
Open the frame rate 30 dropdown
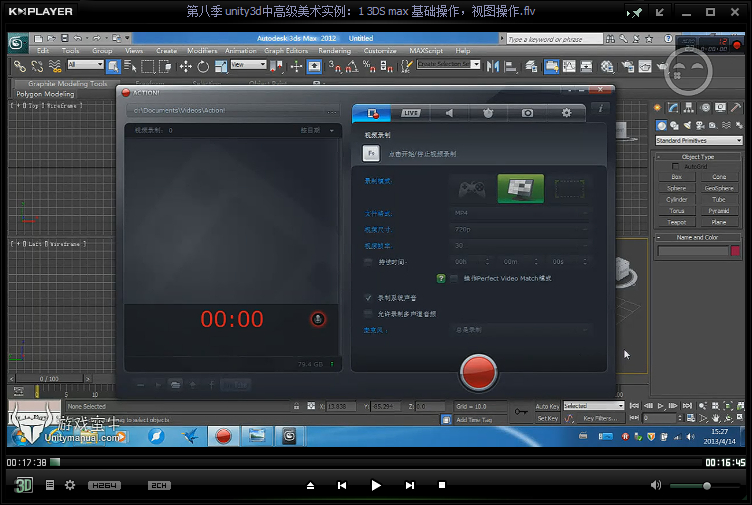(521, 246)
